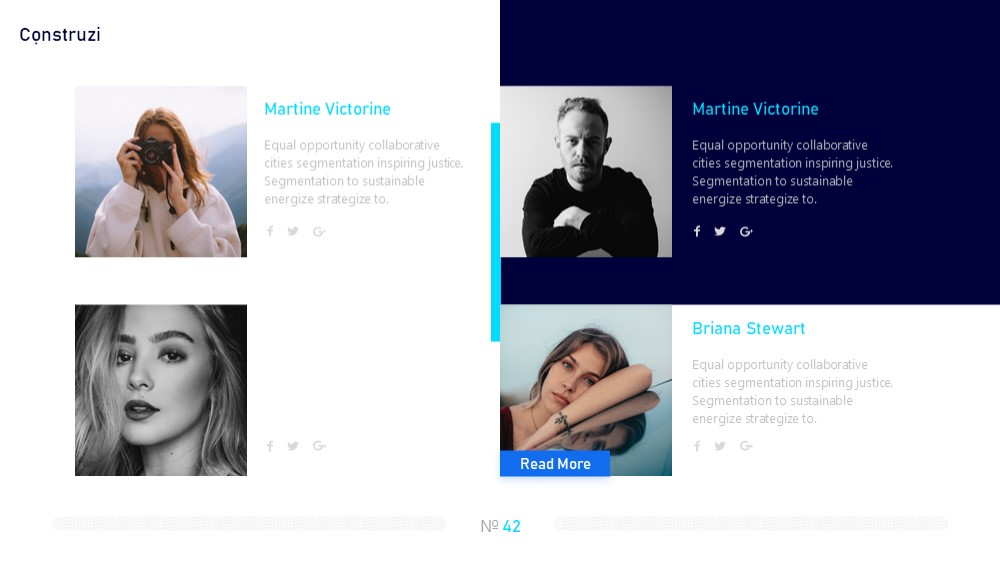Open Briana Stewart's Google Plus icon
The width and height of the screenshot is (1000, 562).
pyautogui.click(x=746, y=446)
